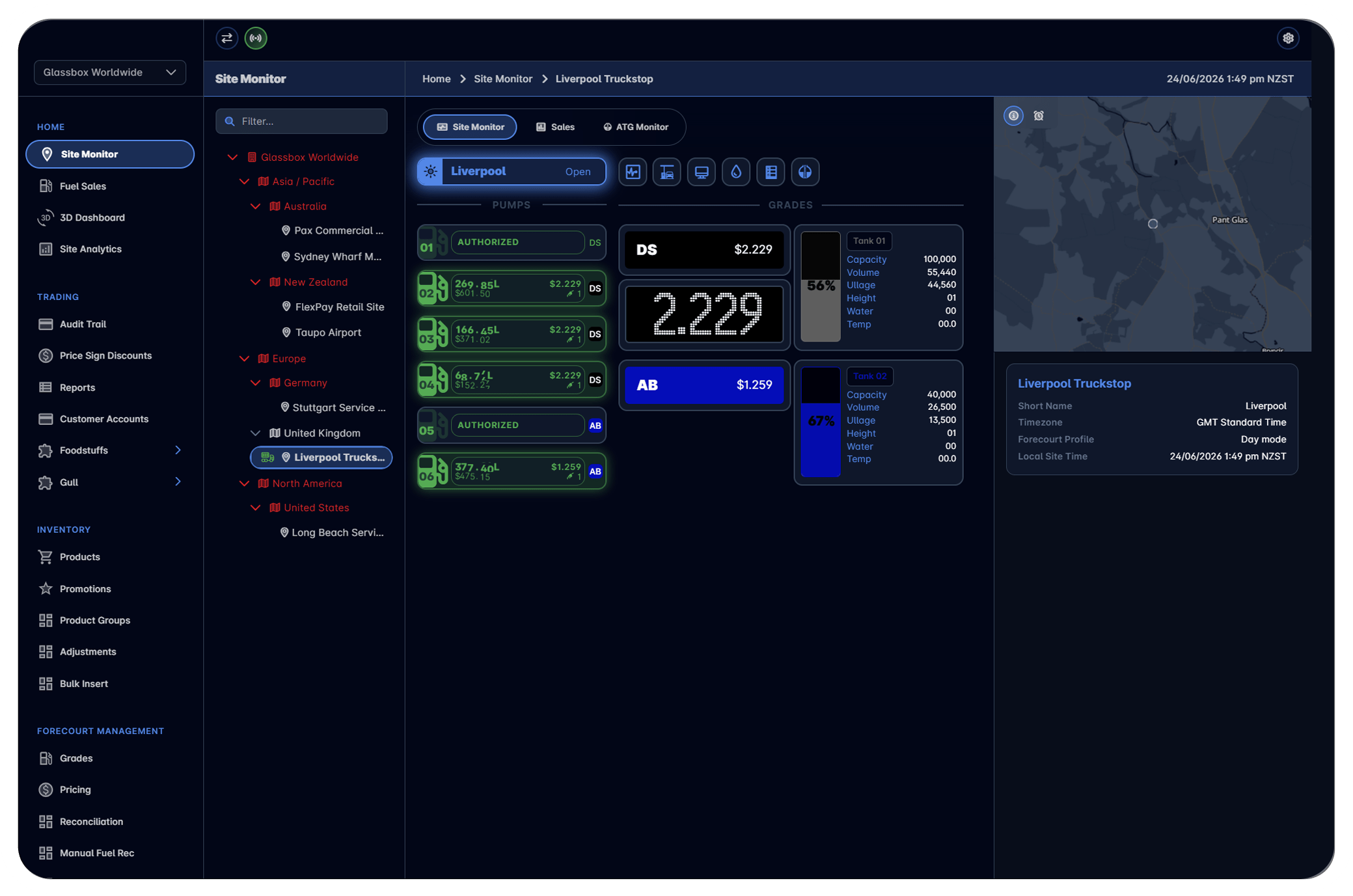This screenshot has height=896, width=1353.
Task: Click pump 04 nozzle icon
Action: 433,379
